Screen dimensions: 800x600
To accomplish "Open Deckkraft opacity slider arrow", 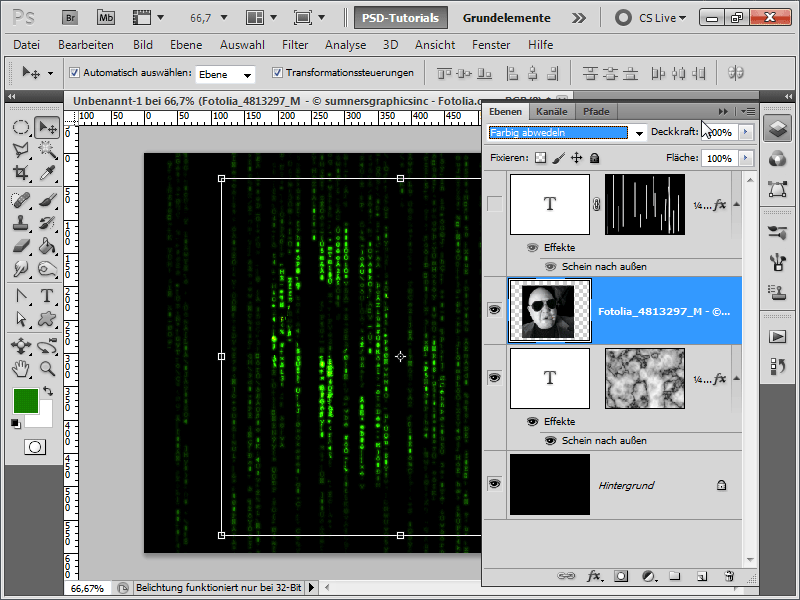I will pyautogui.click(x=746, y=132).
